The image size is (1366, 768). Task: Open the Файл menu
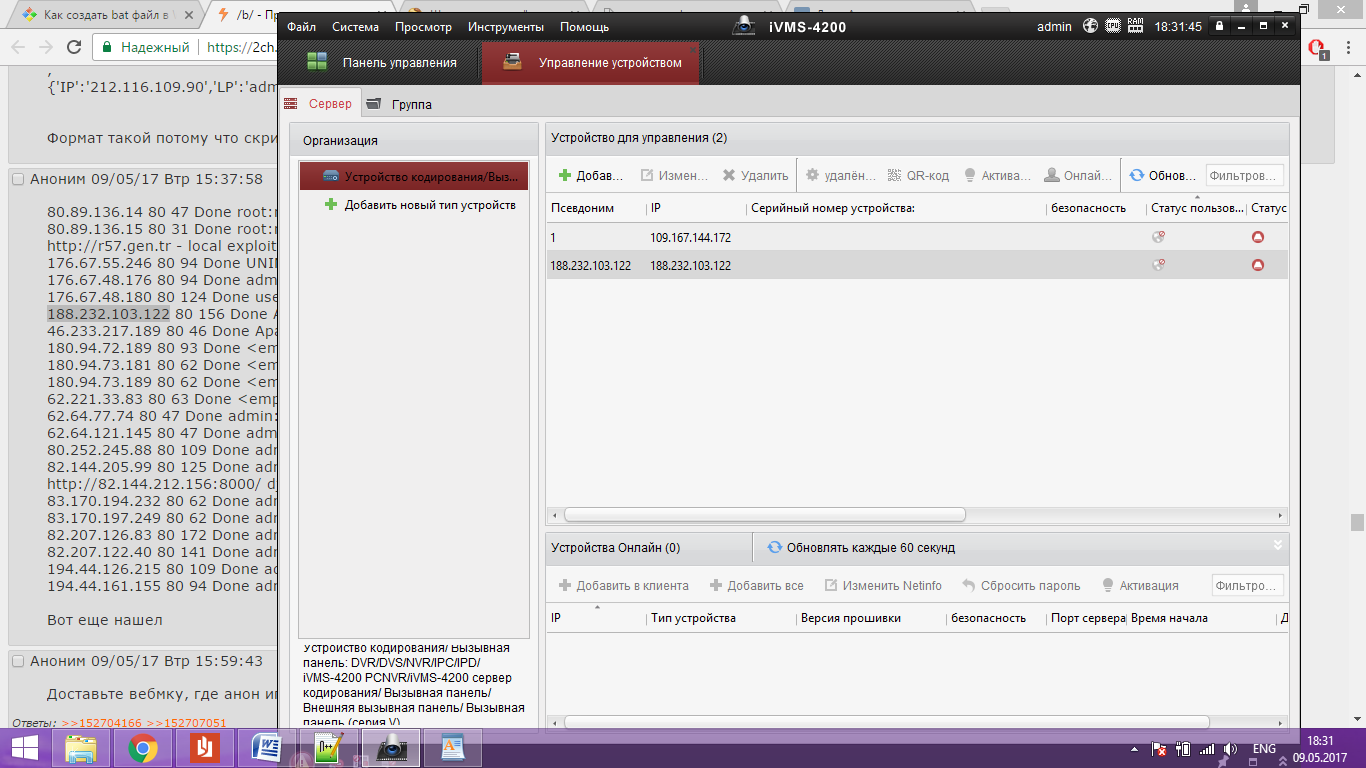pyautogui.click(x=301, y=27)
